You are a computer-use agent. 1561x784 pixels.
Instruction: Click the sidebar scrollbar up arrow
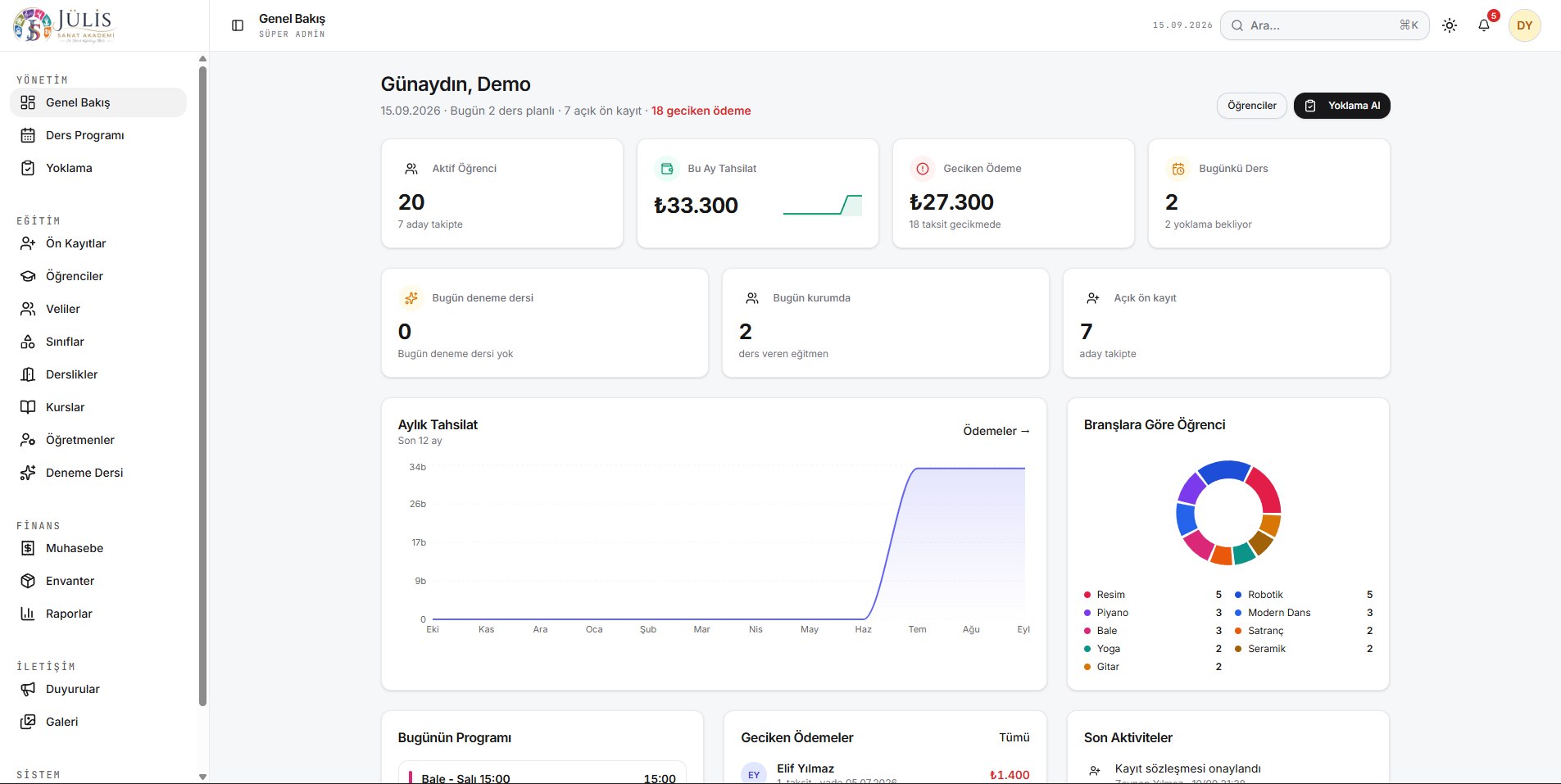coord(202,59)
